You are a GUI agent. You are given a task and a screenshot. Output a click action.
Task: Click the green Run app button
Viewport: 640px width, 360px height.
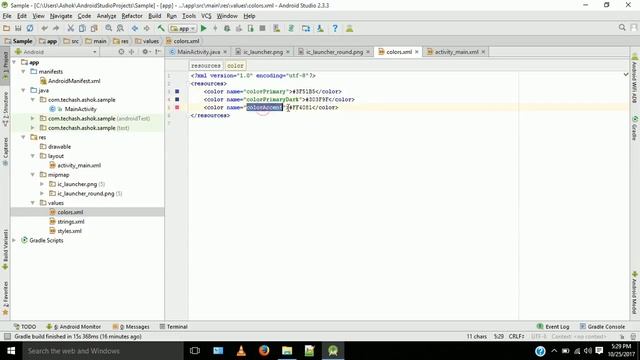[x=203, y=28]
